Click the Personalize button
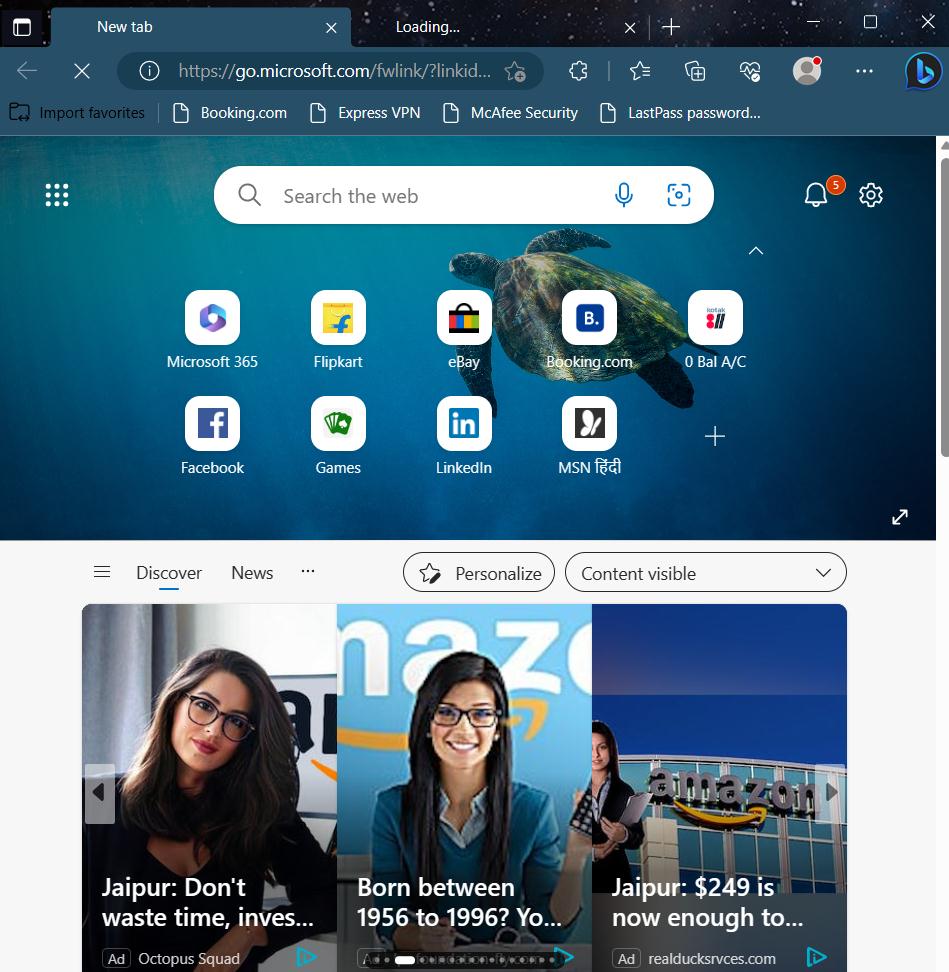The width and height of the screenshot is (949, 972). point(479,573)
